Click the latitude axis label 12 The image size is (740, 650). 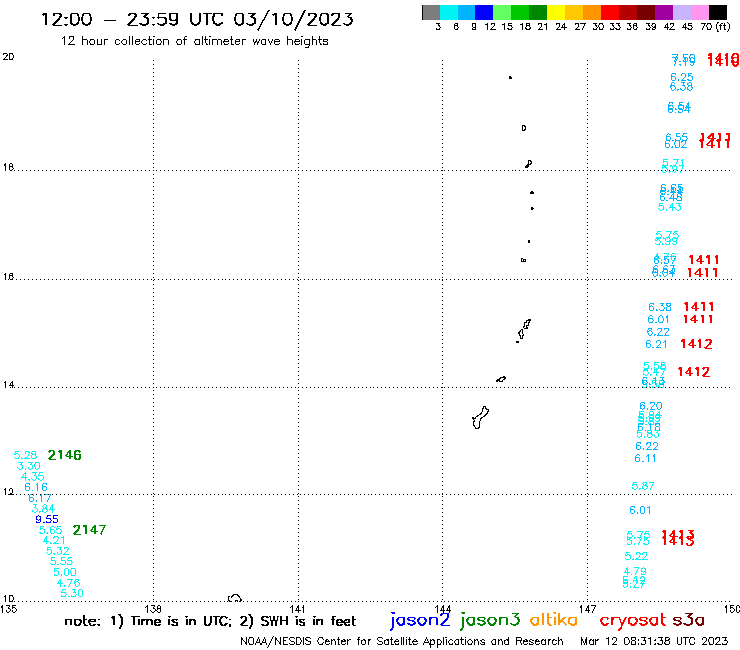click(x=8, y=492)
